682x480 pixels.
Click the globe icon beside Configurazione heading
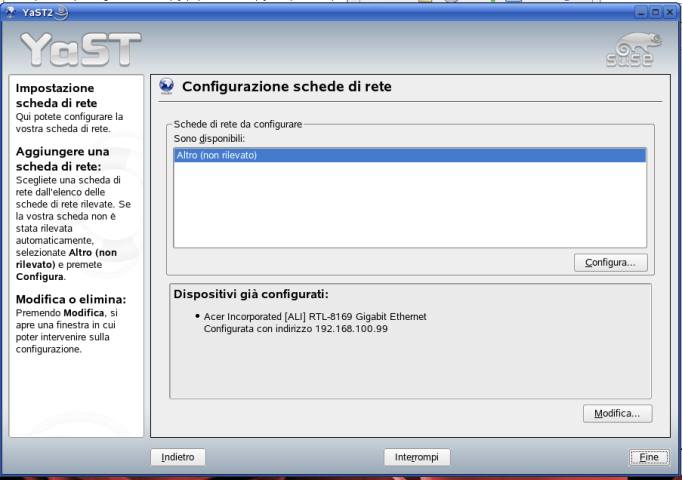point(166,86)
